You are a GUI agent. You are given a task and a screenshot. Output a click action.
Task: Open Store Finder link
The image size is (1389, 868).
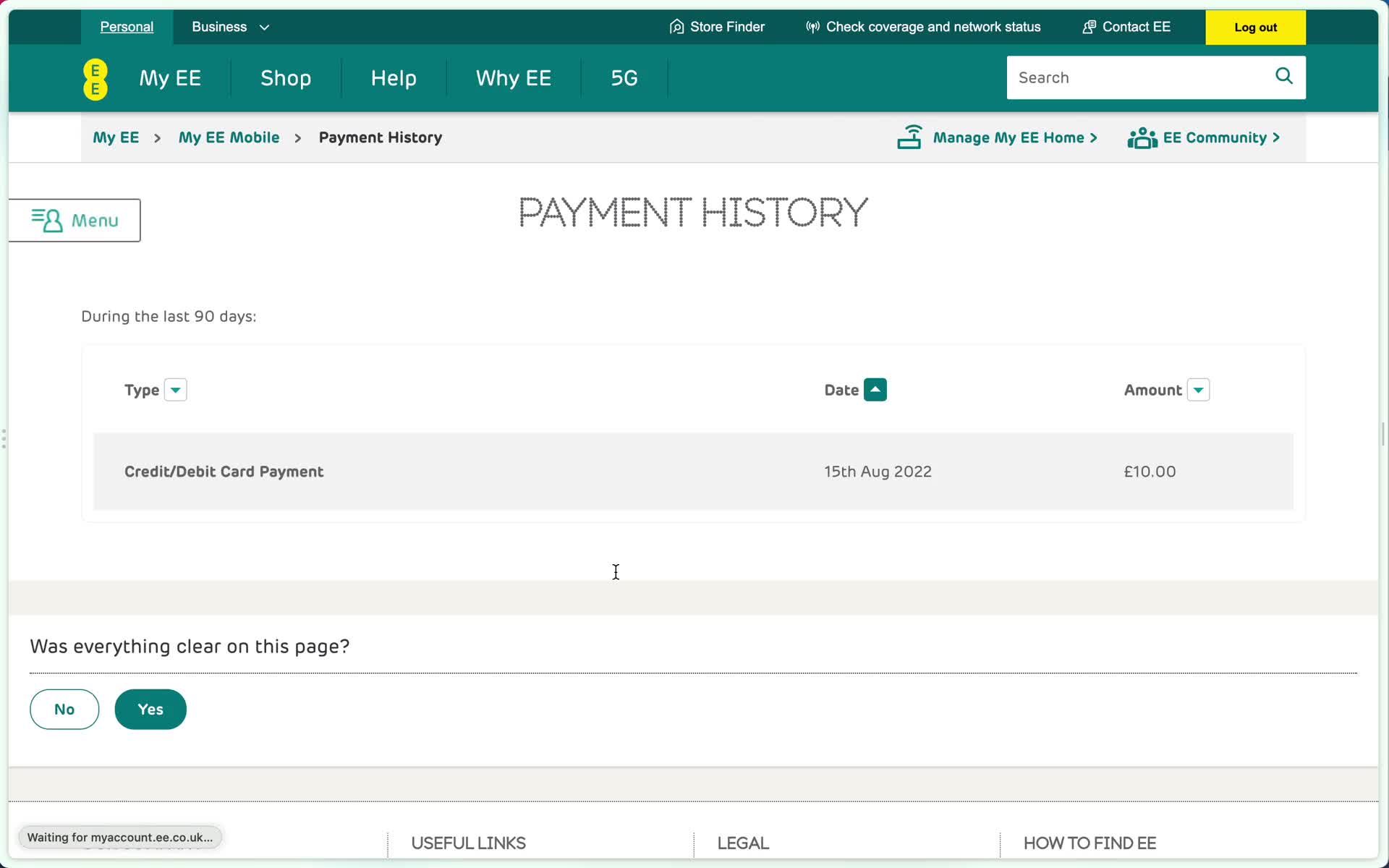point(717,27)
